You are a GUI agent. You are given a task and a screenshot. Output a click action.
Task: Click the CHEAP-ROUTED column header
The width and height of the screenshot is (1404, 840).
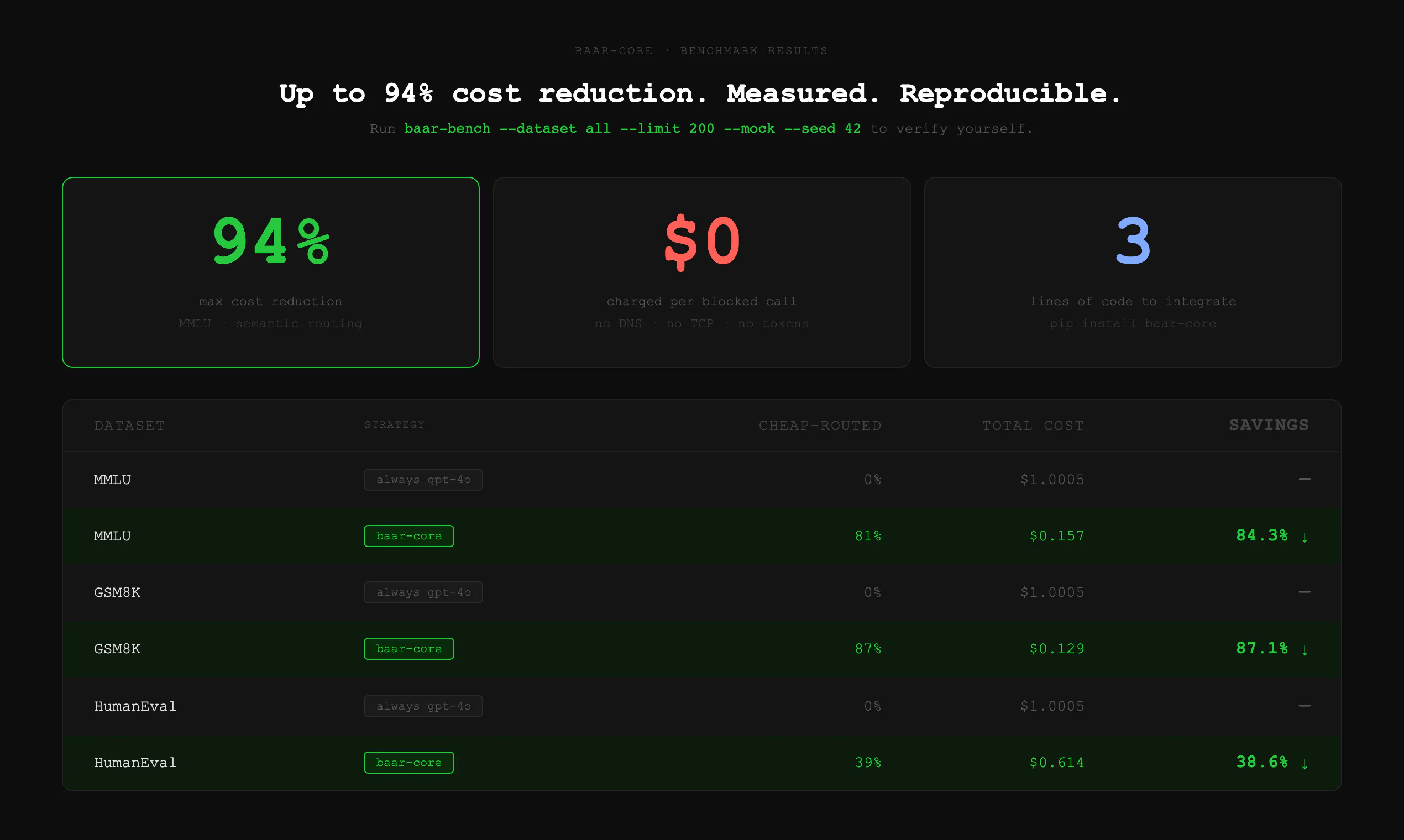coord(820,426)
